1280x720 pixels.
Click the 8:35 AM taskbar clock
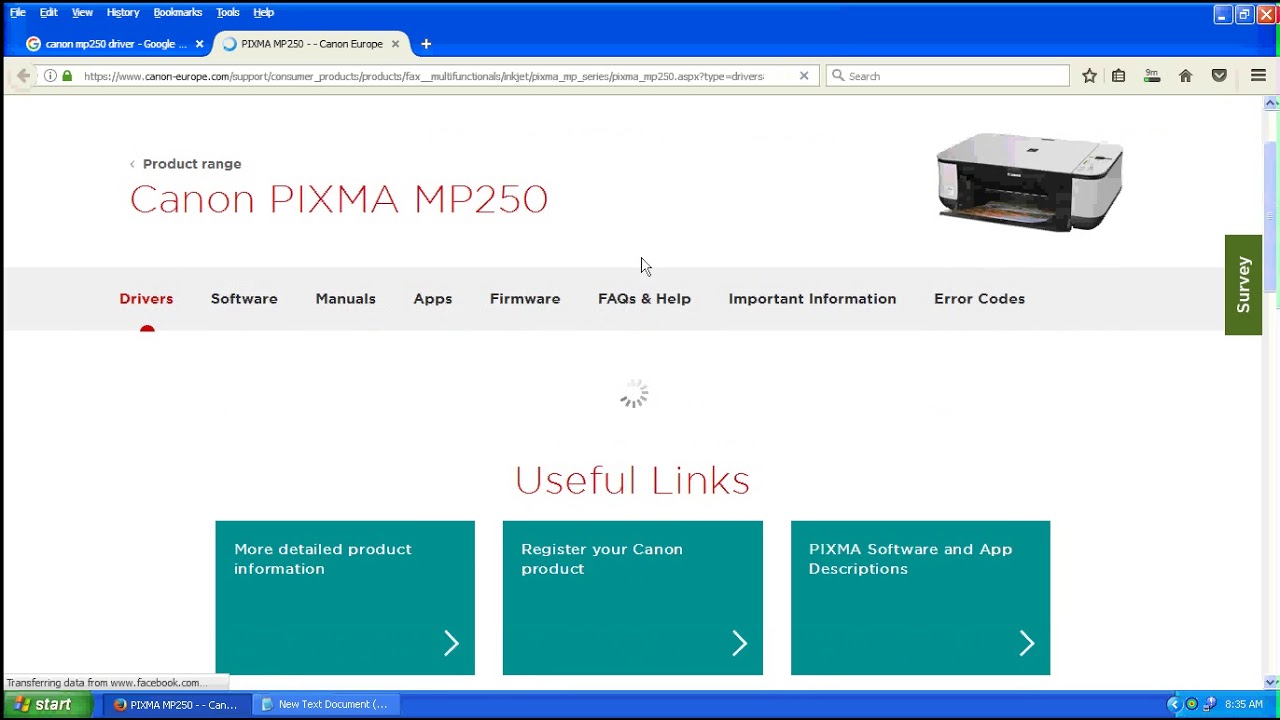pyautogui.click(x=1244, y=705)
